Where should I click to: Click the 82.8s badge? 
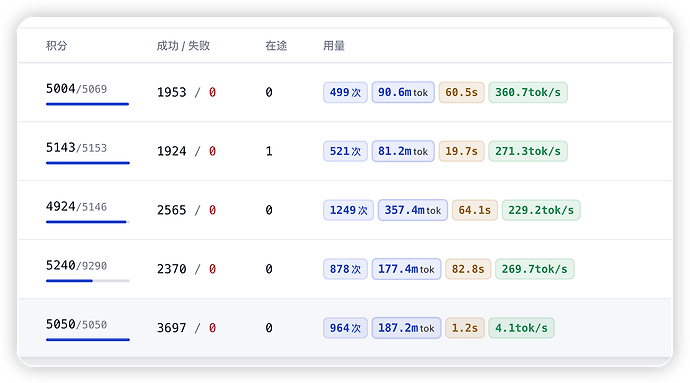(x=468, y=269)
